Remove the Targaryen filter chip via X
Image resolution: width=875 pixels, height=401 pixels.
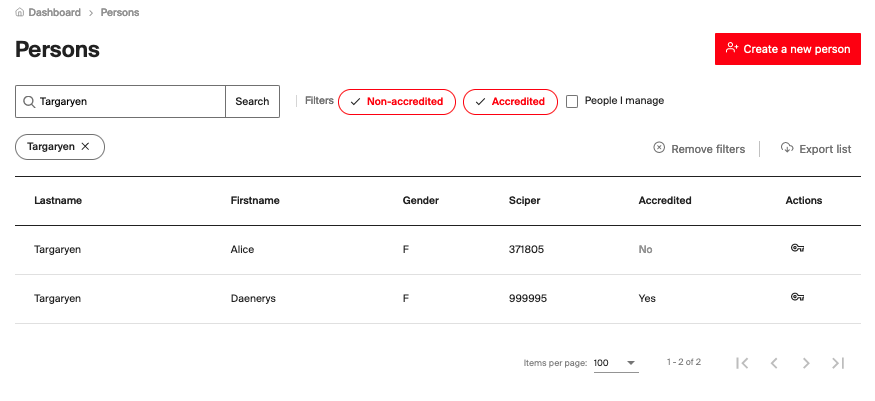(x=86, y=146)
